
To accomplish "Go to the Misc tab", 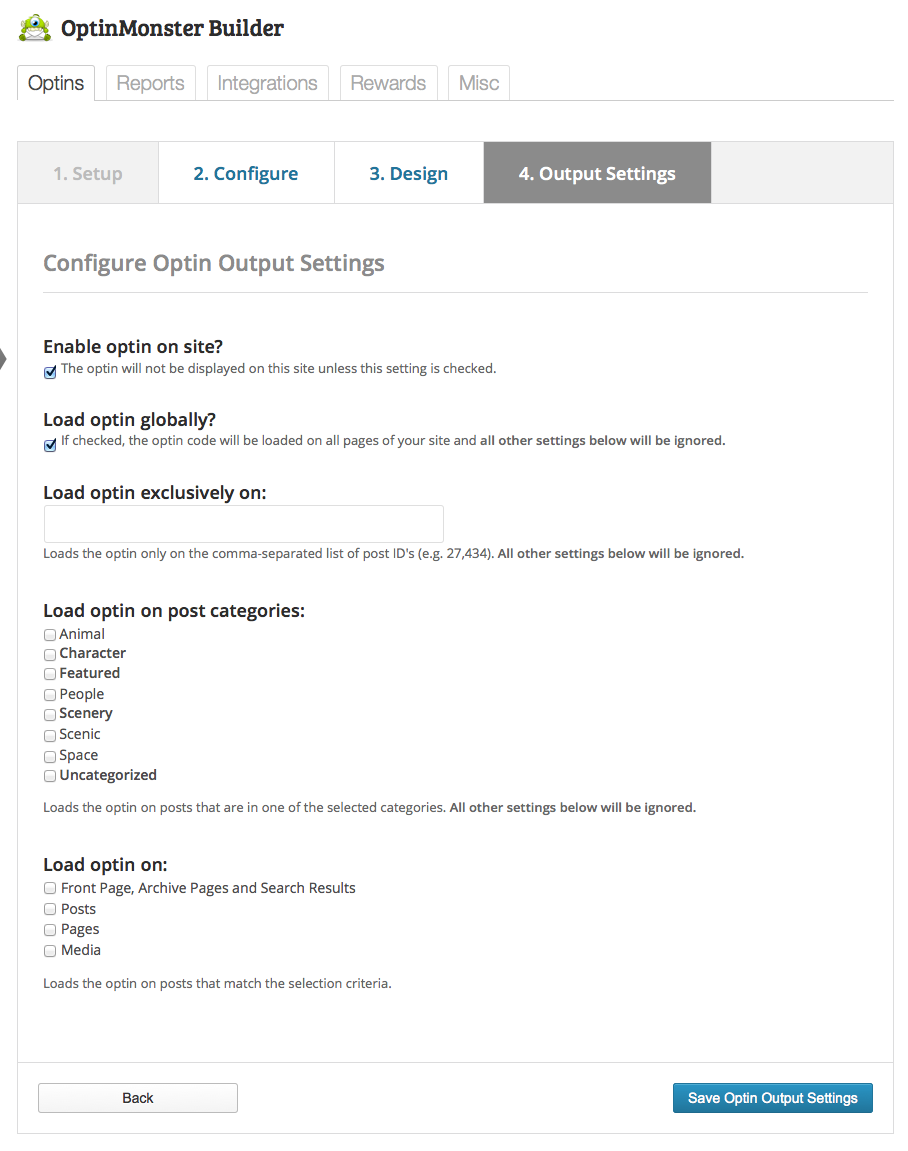I will tap(479, 83).
